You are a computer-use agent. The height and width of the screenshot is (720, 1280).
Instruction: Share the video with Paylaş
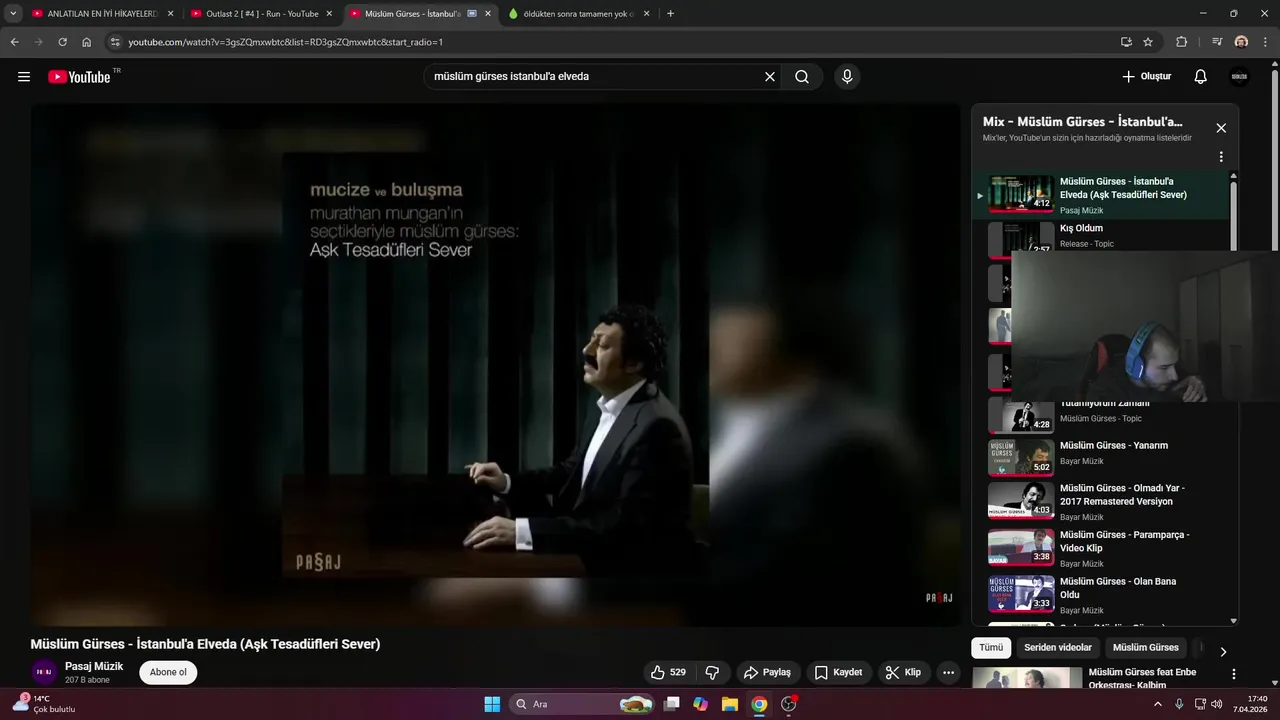pyautogui.click(x=767, y=672)
